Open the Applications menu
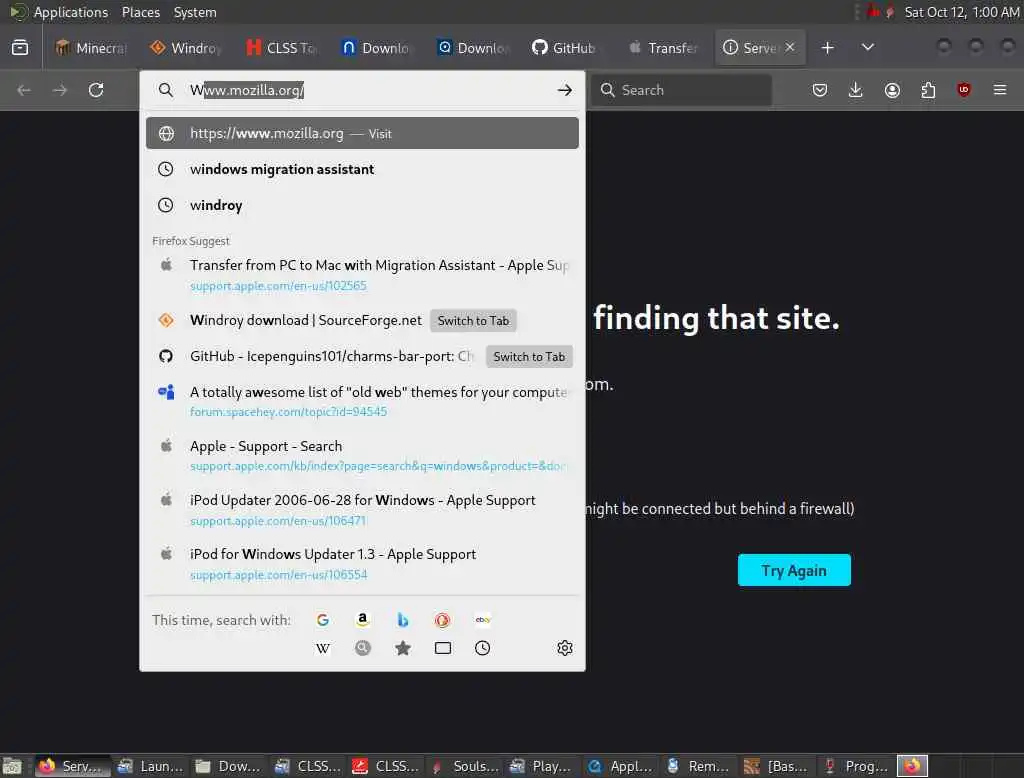 (71, 12)
